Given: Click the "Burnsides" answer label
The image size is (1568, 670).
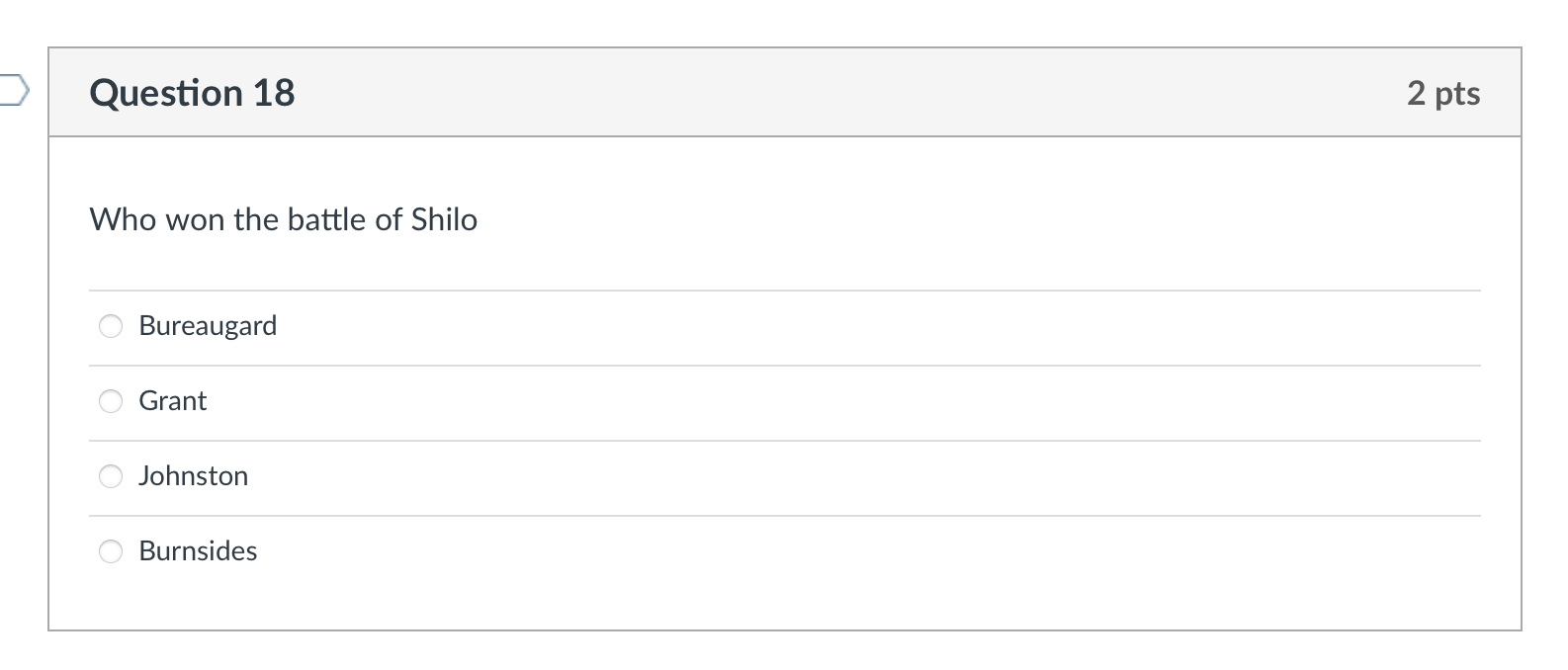Looking at the screenshot, I should pos(198,551).
